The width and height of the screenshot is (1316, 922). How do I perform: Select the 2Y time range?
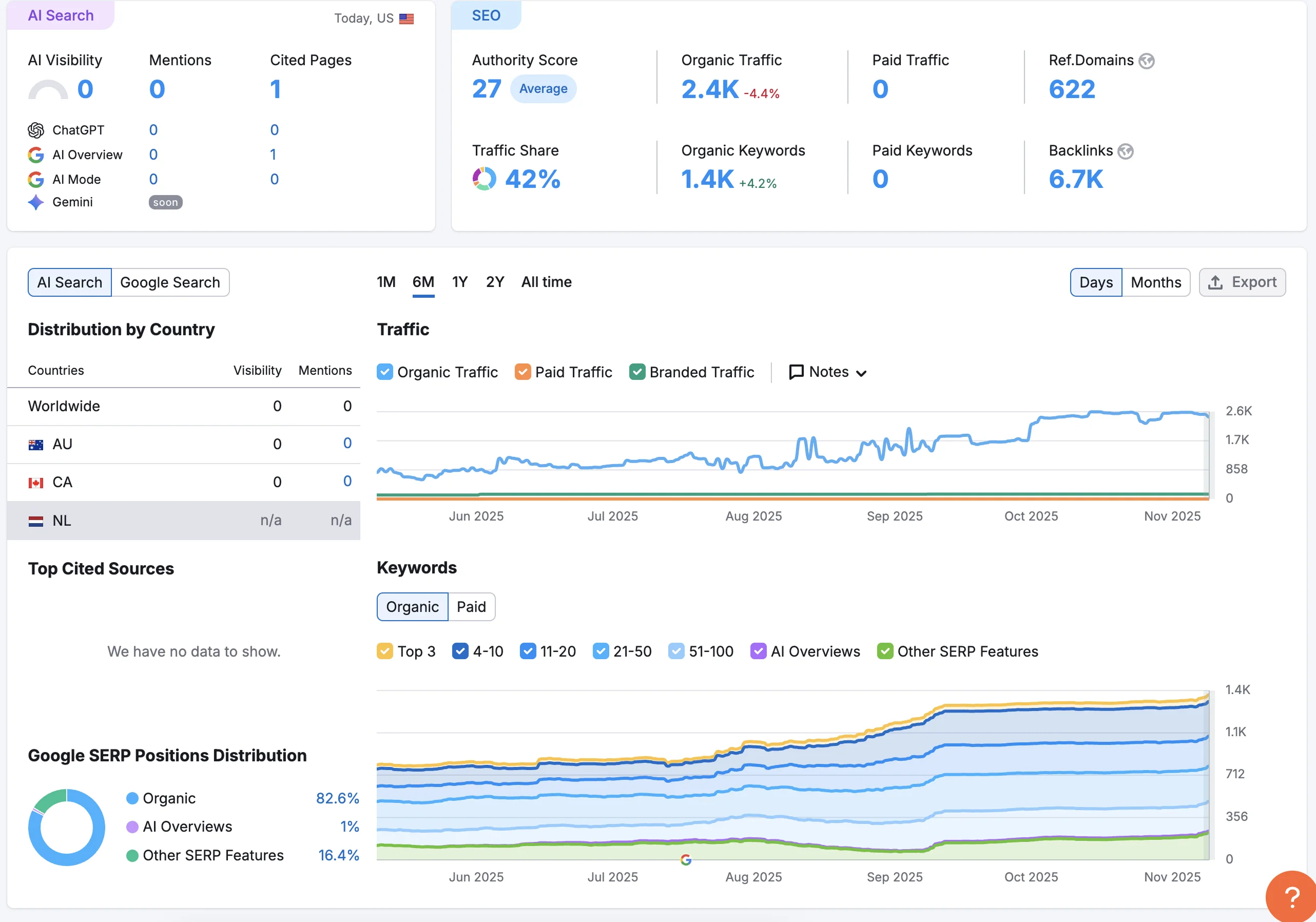pos(495,282)
